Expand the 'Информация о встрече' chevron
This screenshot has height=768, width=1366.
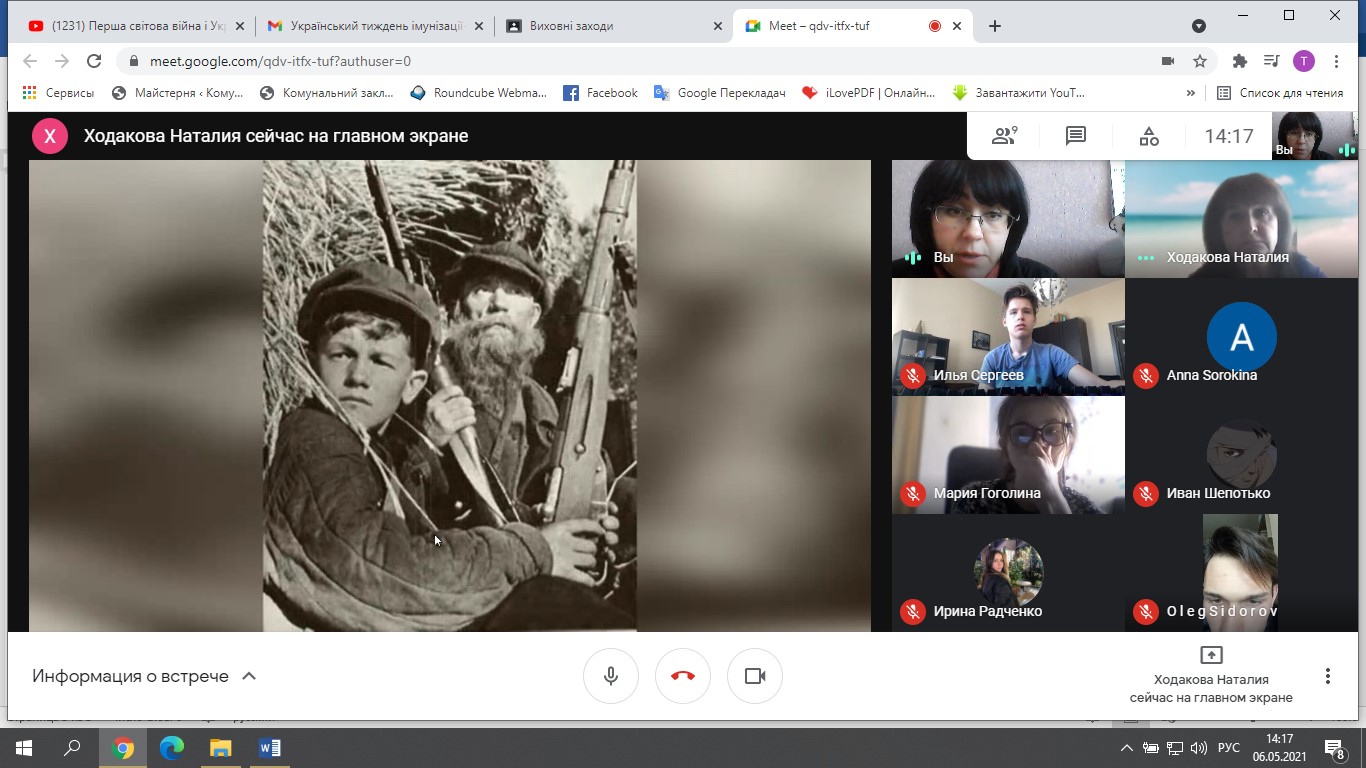(x=249, y=676)
